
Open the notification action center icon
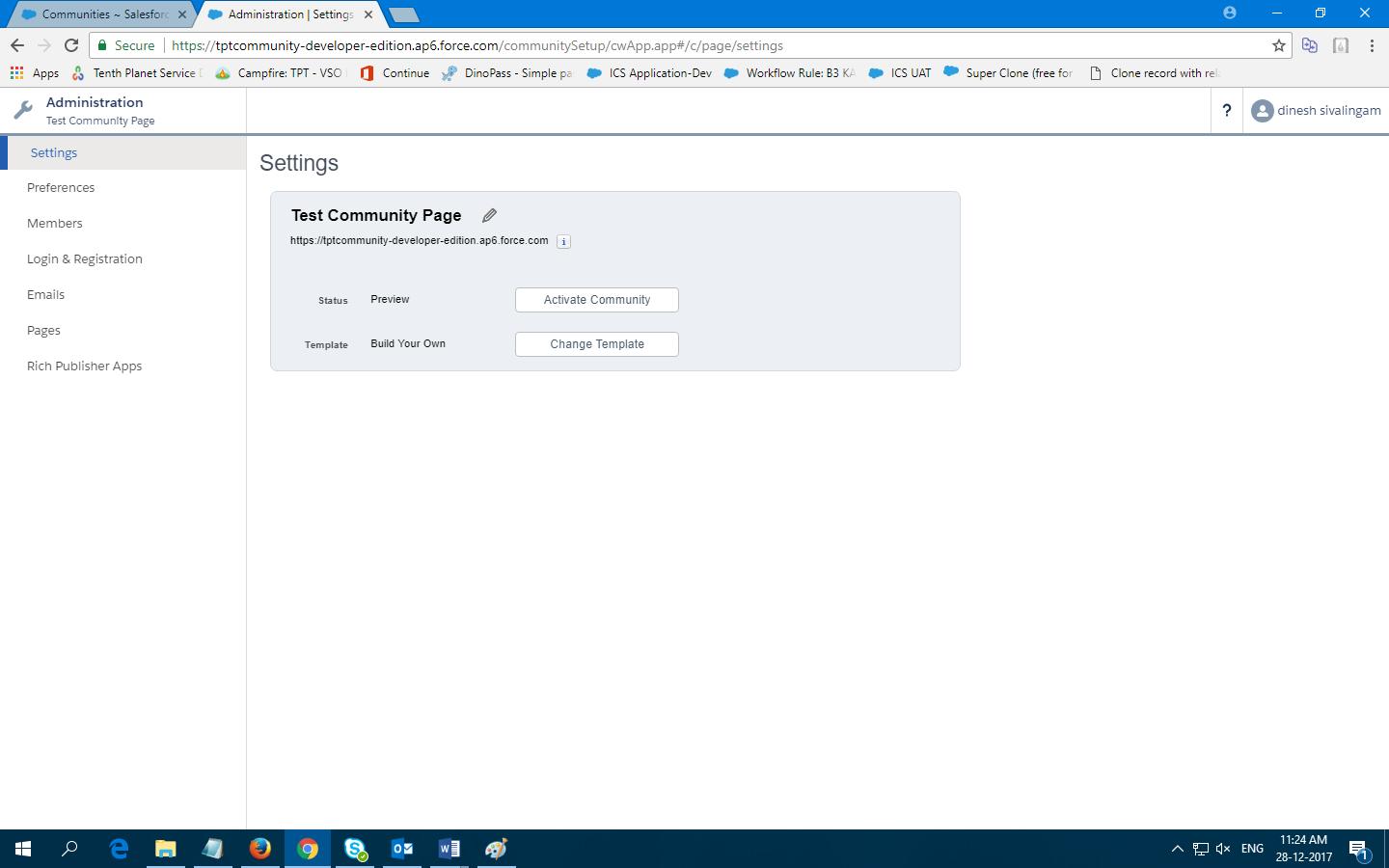pos(1358,850)
